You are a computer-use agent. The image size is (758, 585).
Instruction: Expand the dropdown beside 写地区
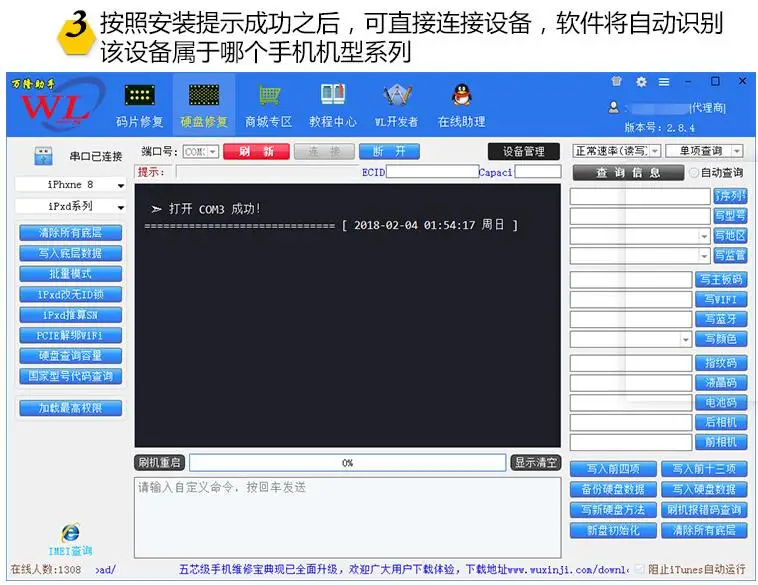[704, 236]
